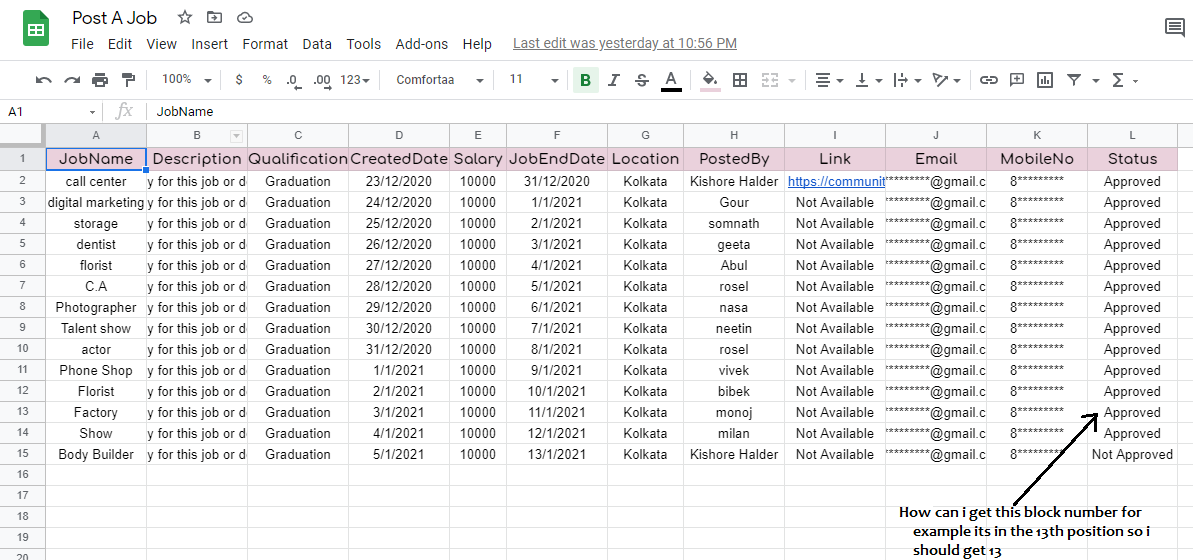Open comment history speech bubble
The height and width of the screenshot is (560, 1193).
pos(1174,28)
